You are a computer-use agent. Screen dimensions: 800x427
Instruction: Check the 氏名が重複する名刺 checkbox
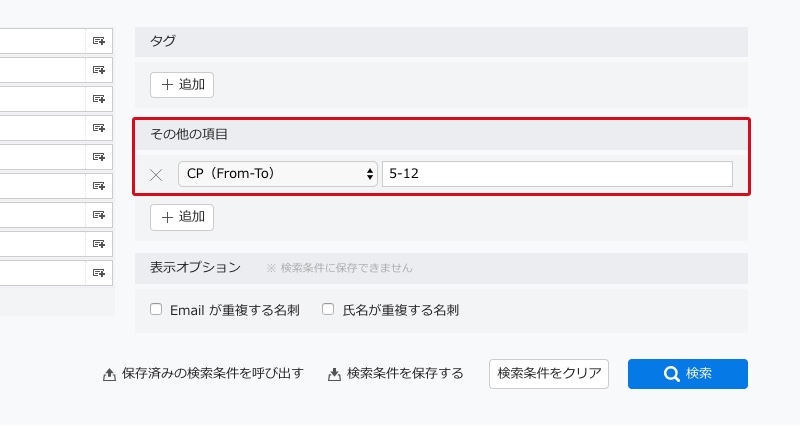328,309
